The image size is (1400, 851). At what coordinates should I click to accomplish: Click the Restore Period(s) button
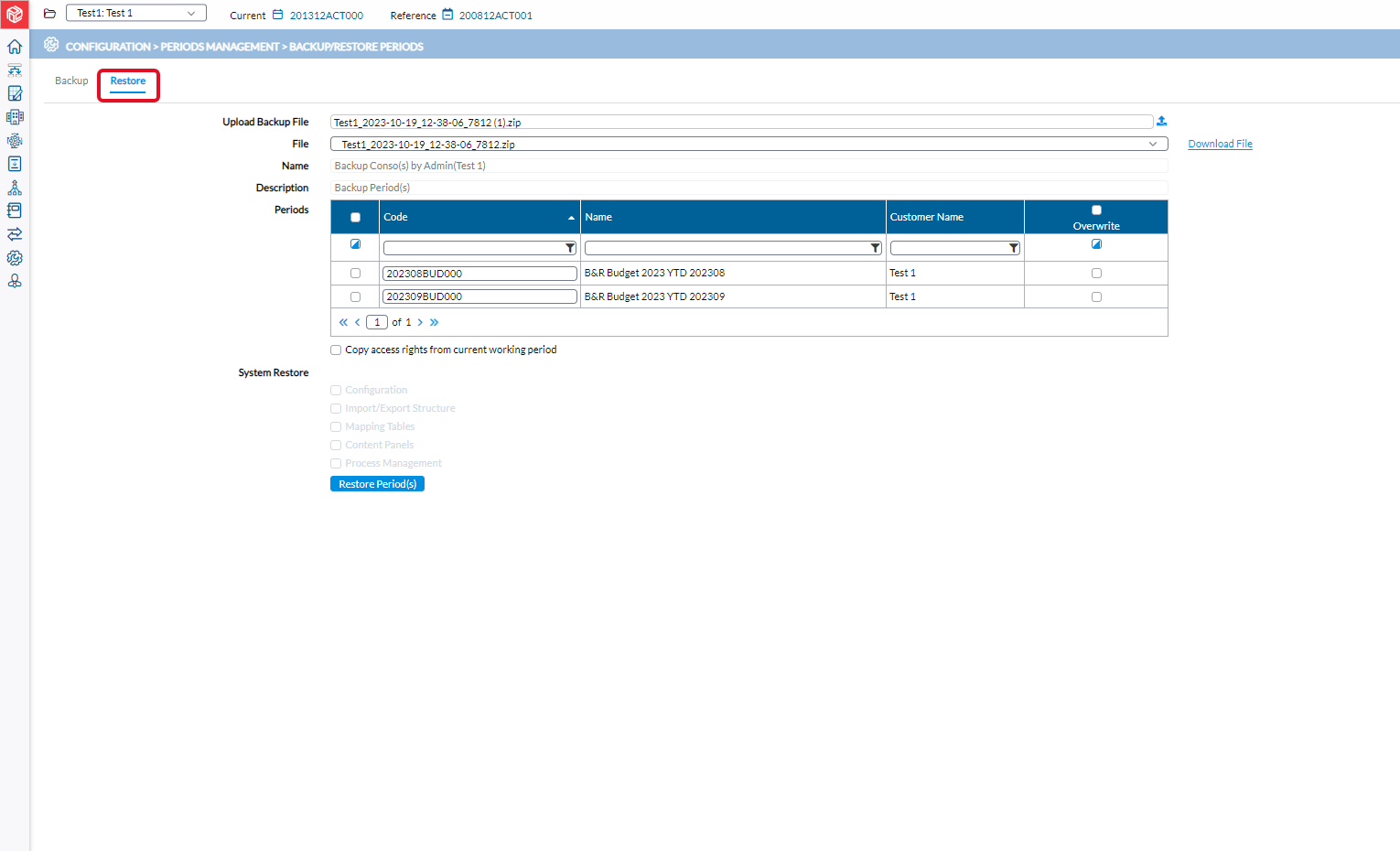pos(377,484)
